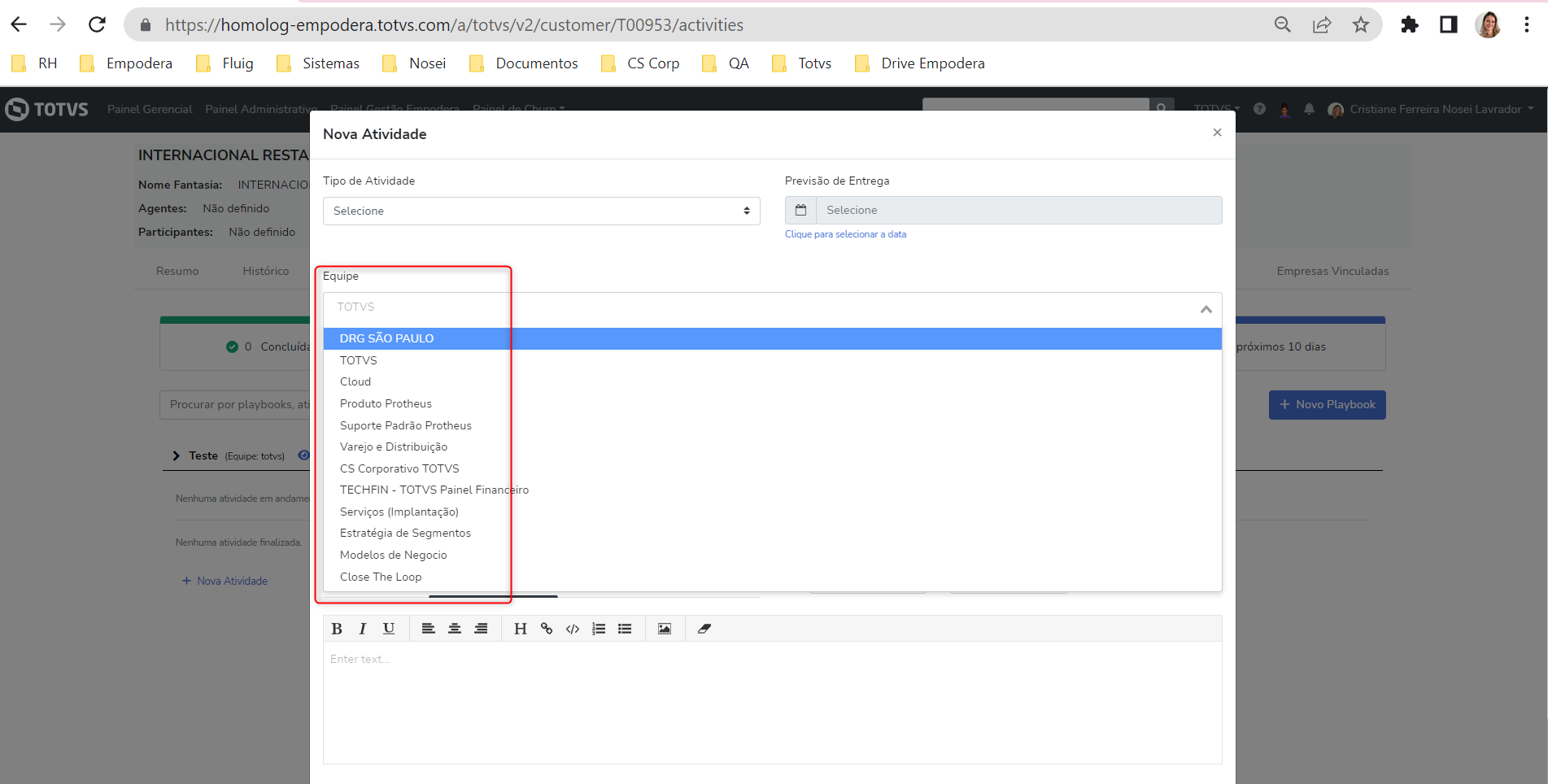This screenshot has height=784, width=1548.
Task: Pick Produto Protheus from the Equipe list
Action: tap(773, 403)
